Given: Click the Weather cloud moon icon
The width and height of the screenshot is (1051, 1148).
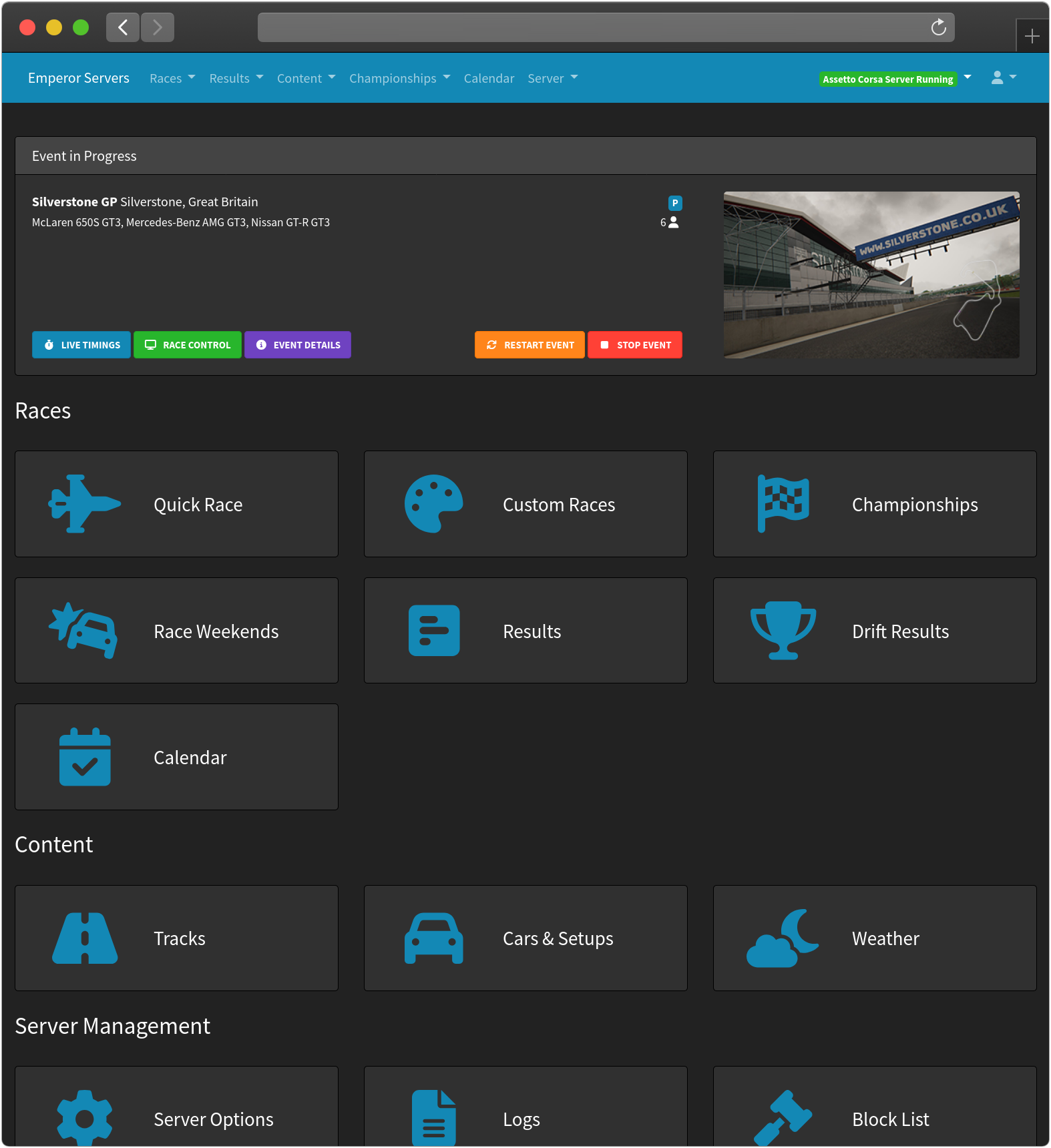Looking at the screenshot, I should coord(783,938).
